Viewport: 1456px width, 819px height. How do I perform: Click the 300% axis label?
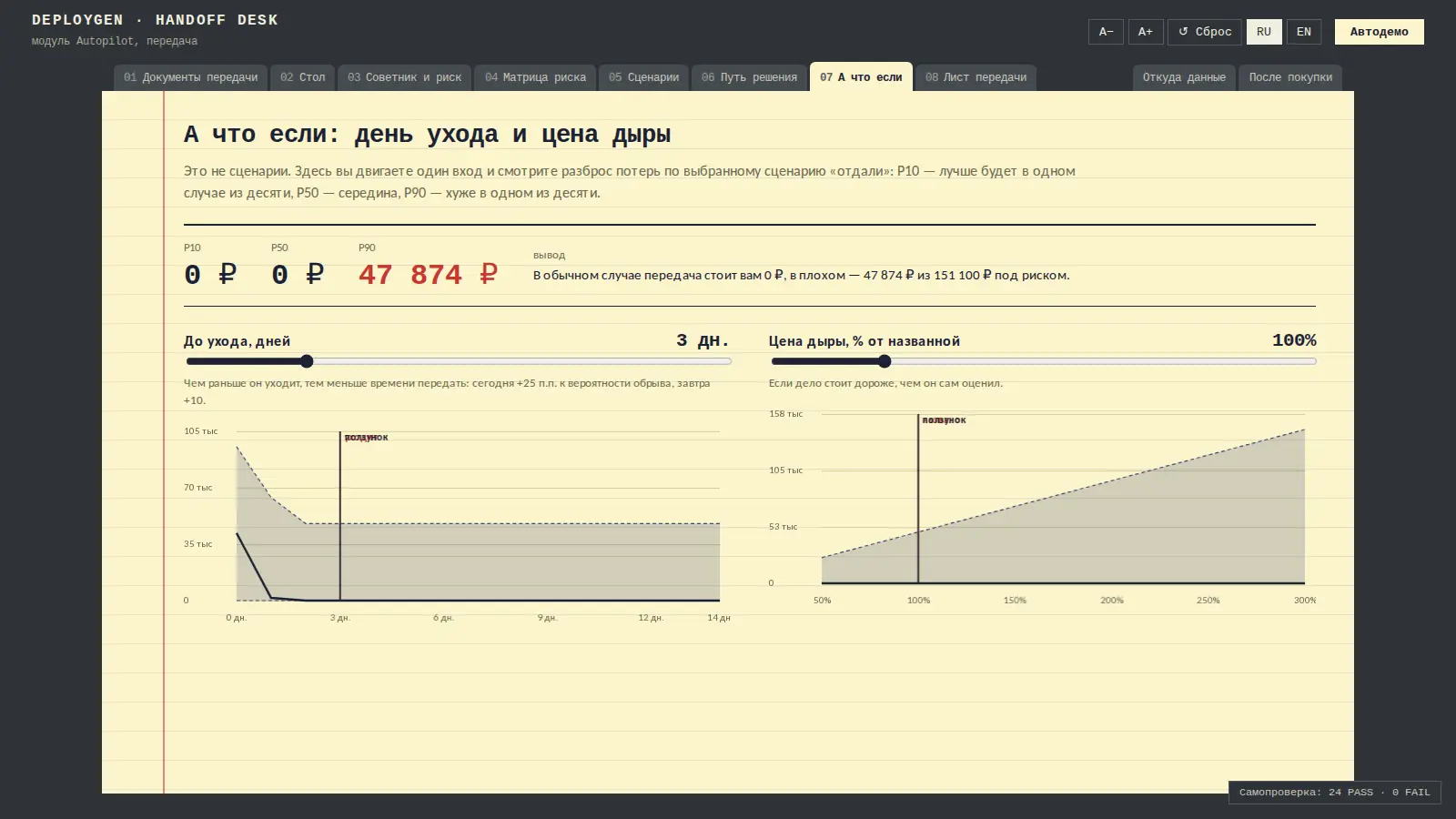[1305, 601]
